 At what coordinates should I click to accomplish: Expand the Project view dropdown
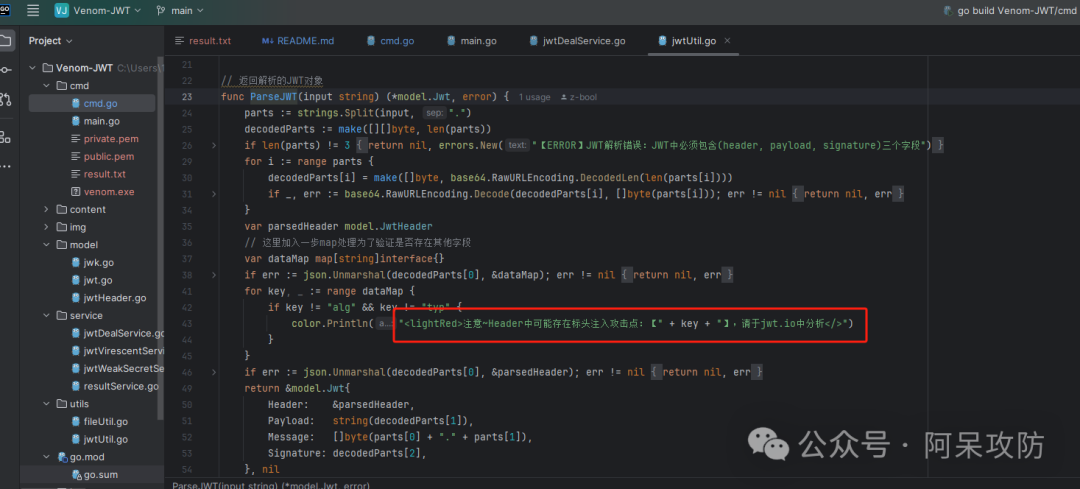coord(50,41)
